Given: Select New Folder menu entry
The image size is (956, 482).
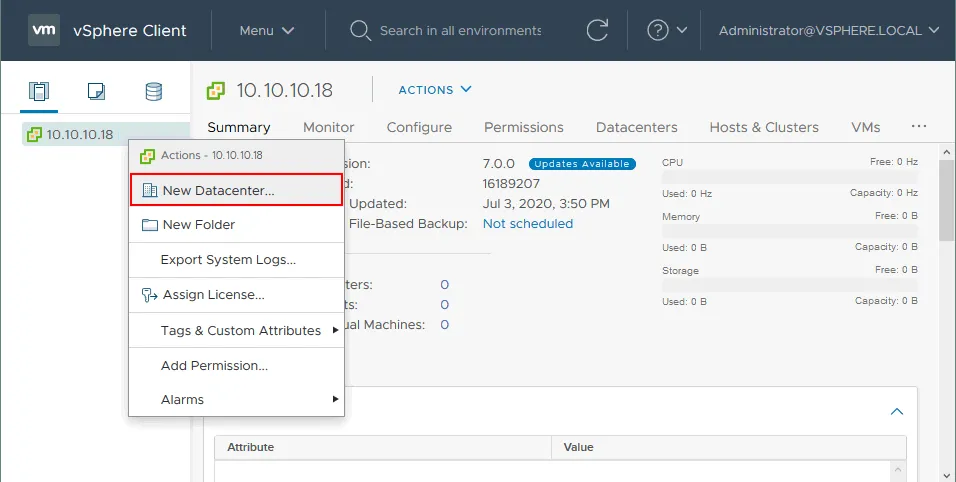Looking at the screenshot, I should (198, 225).
